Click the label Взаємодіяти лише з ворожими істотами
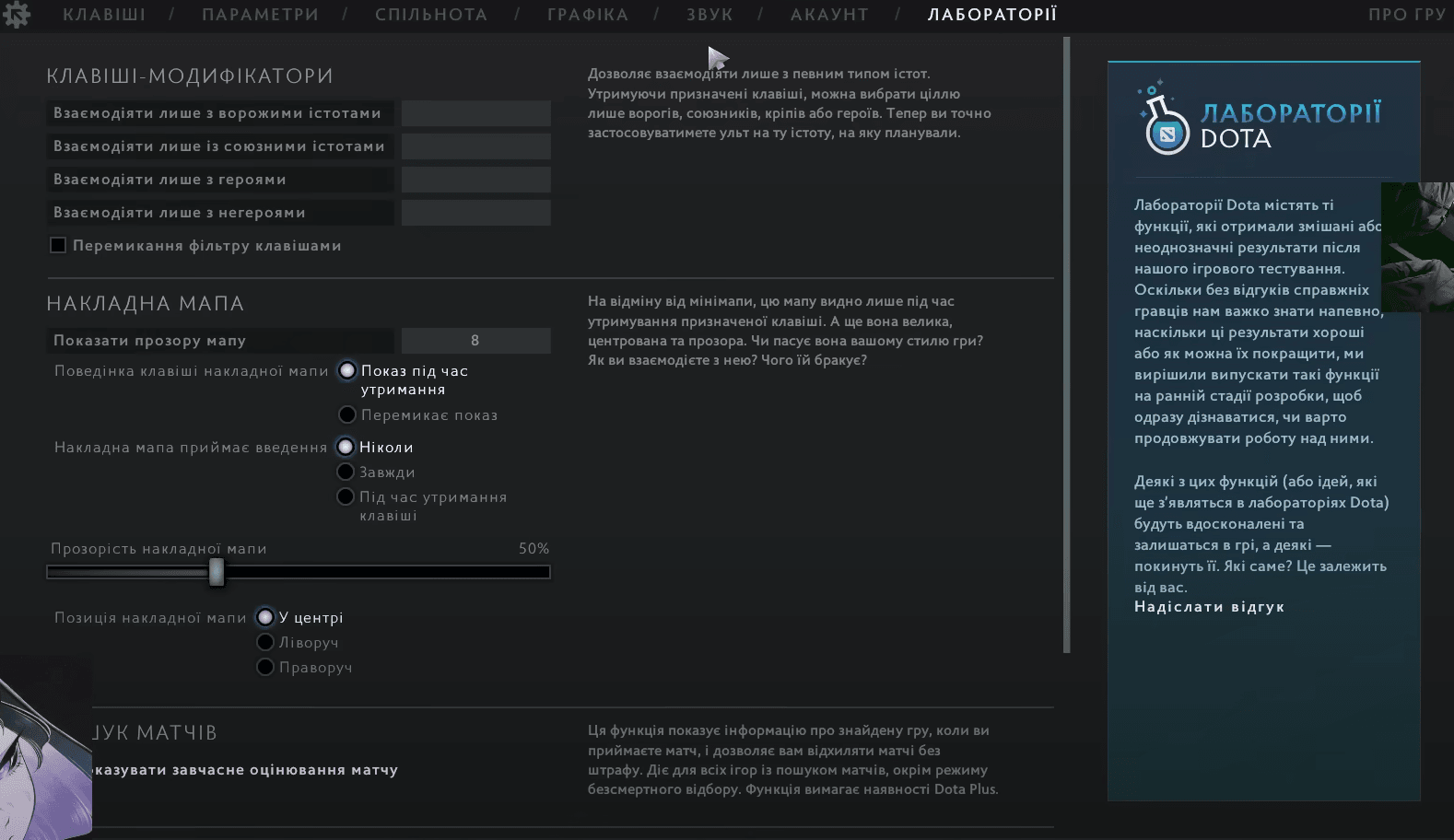Screen dimensions: 1454x840 [217, 113]
